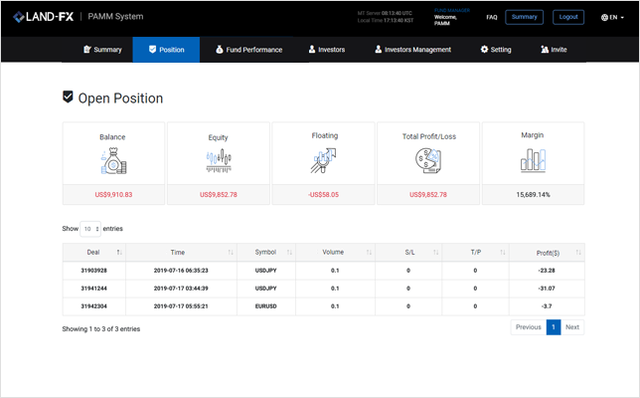The height and width of the screenshot is (398, 640).
Task: Click time 2019-07-17 03:44:39
Action: pos(181,289)
